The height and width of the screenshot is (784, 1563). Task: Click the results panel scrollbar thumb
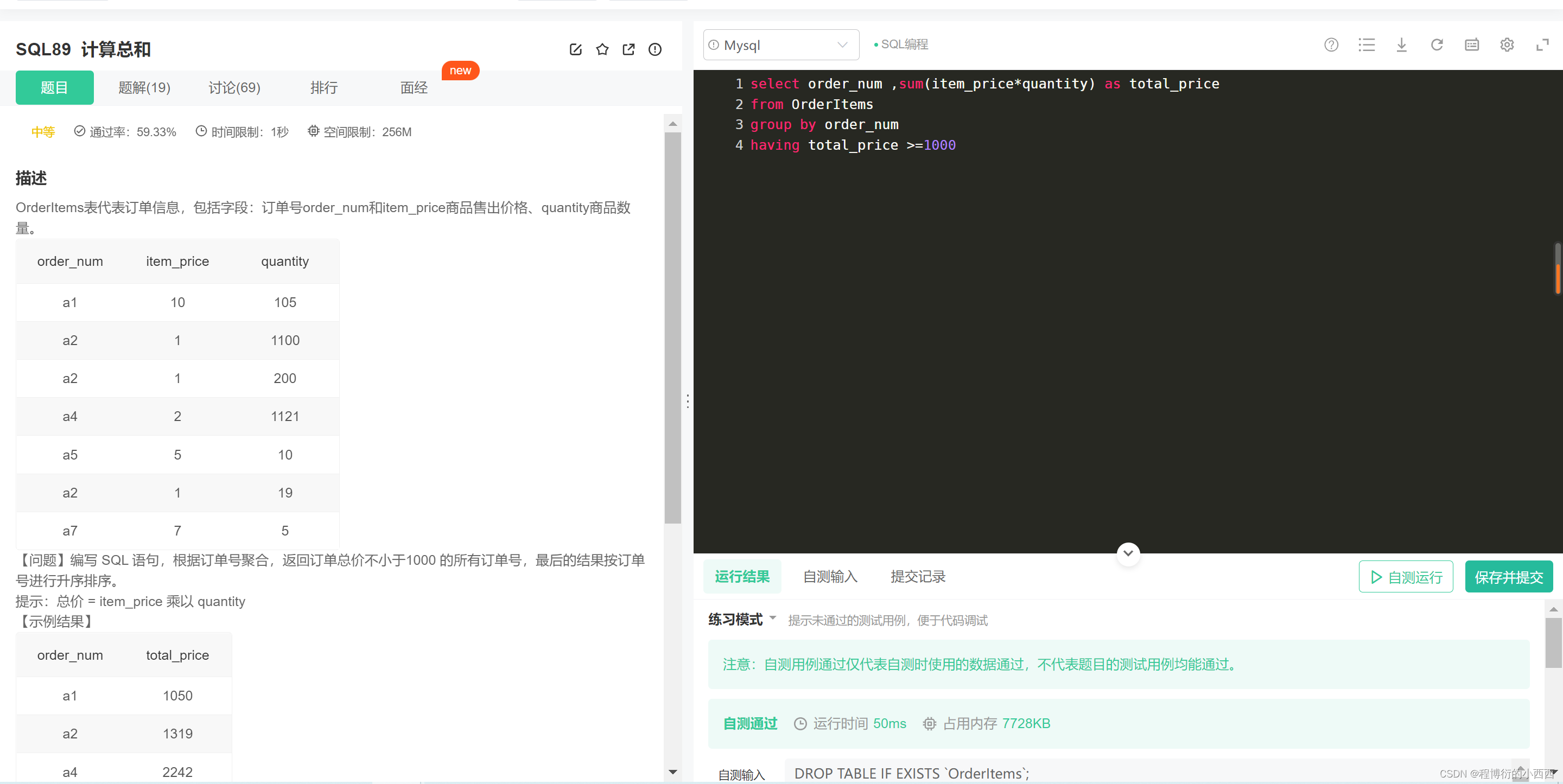point(1553,643)
